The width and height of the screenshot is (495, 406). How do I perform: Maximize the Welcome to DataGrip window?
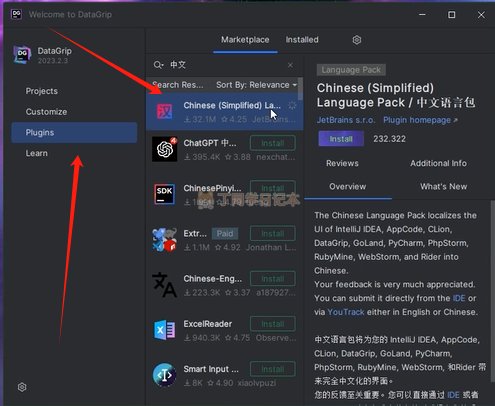451,15
